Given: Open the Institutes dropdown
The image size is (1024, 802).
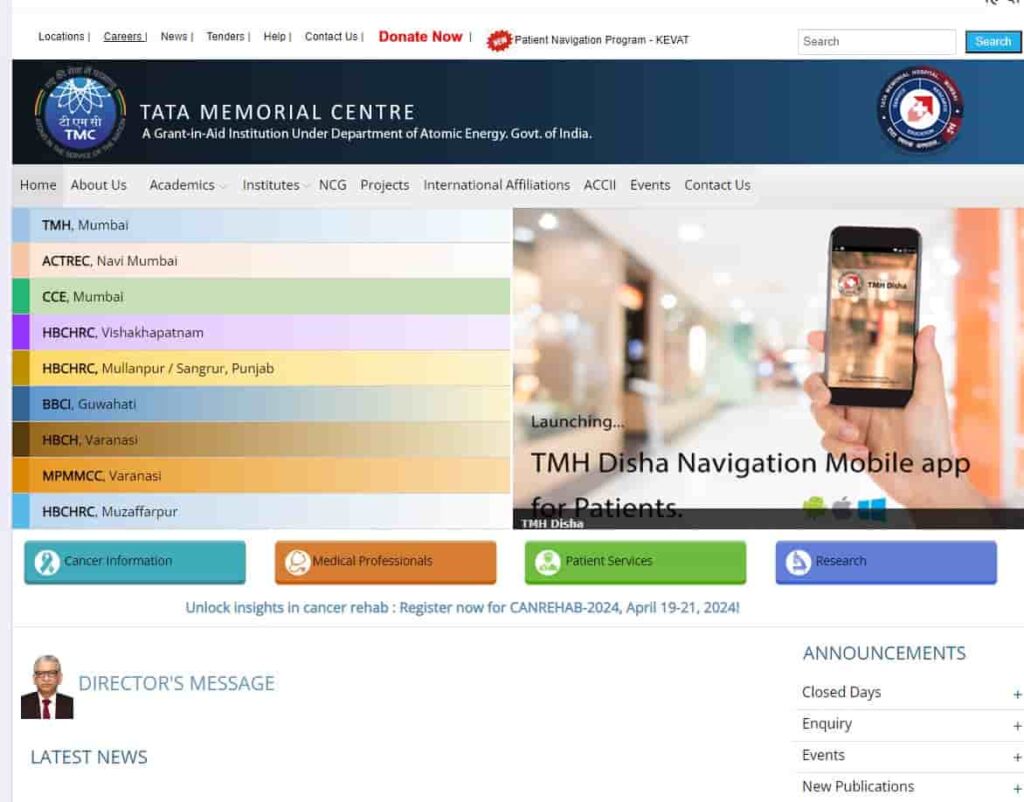Looking at the screenshot, I should click(269, 185).
